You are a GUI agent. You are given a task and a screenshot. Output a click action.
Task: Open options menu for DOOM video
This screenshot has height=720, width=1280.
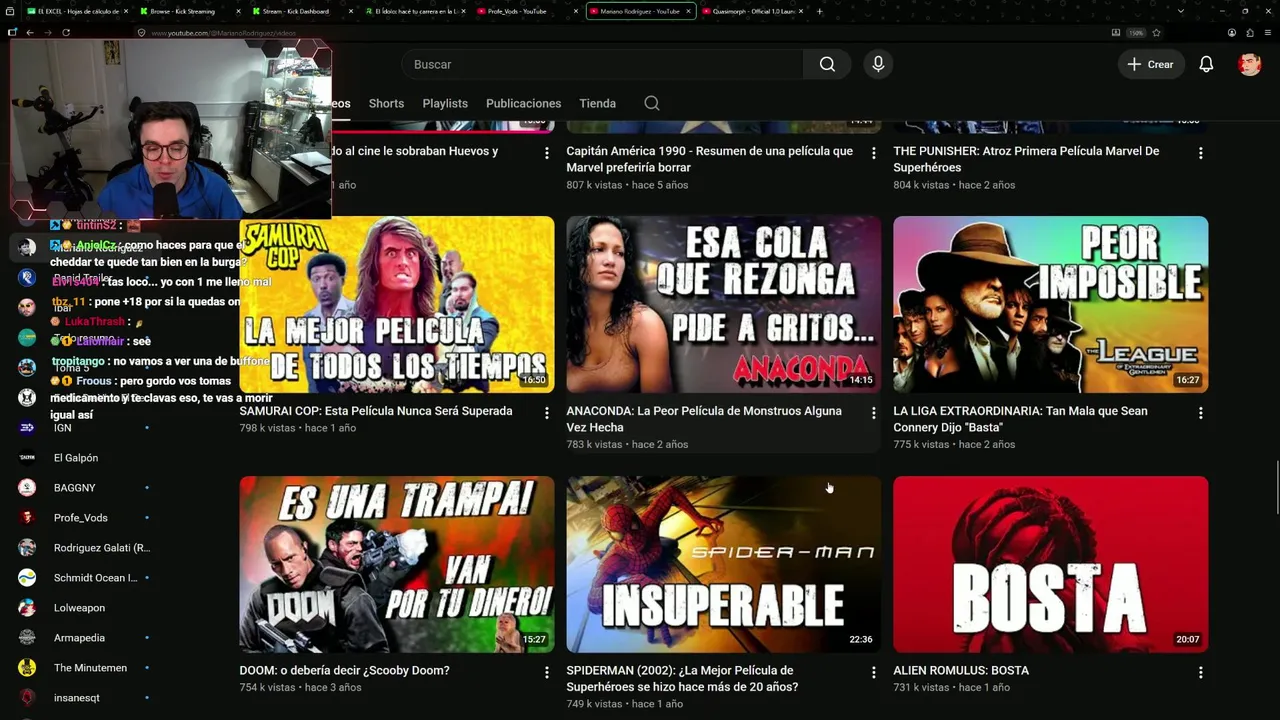547,673
